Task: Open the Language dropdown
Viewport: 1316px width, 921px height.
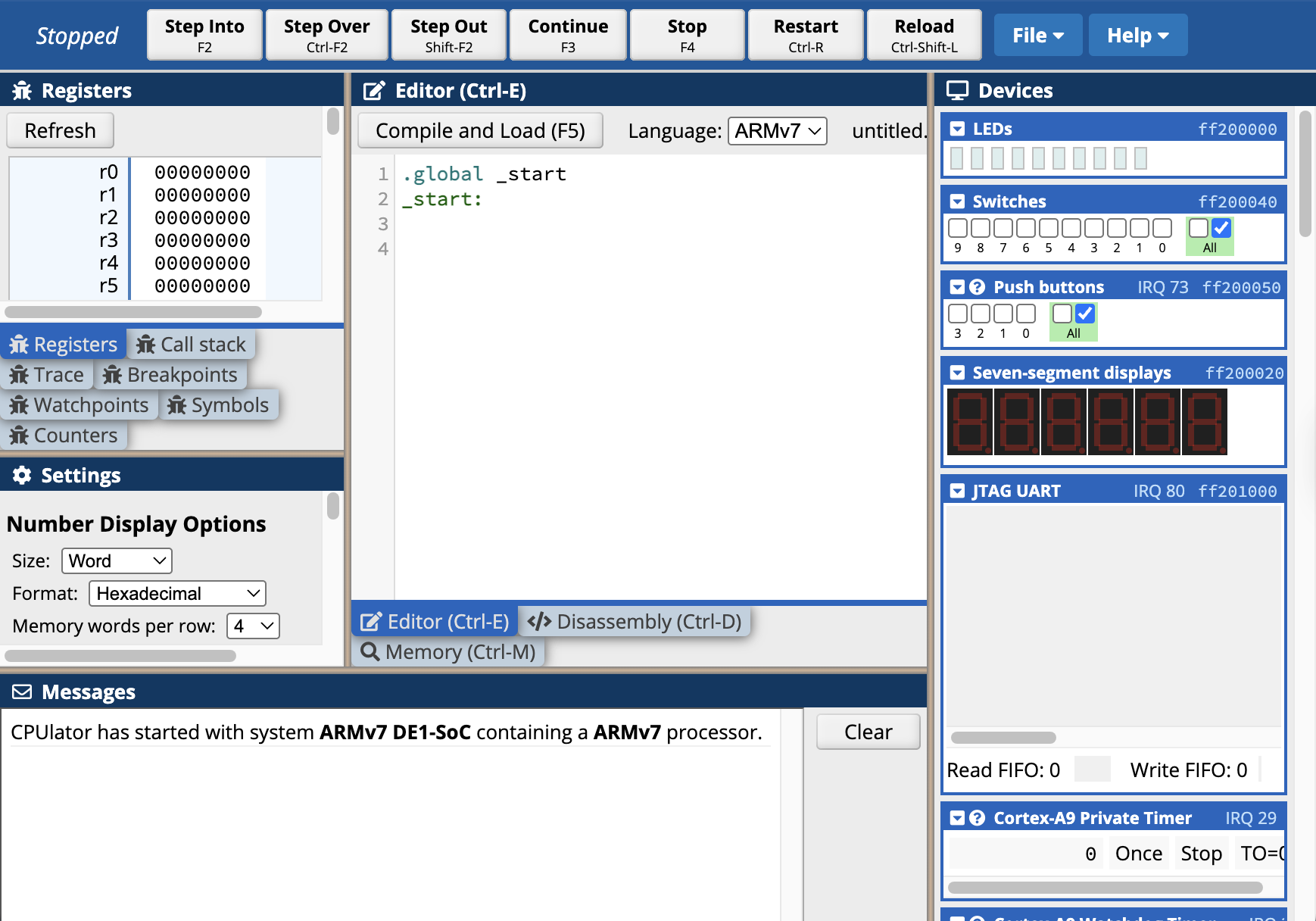Action: (777, 130)
